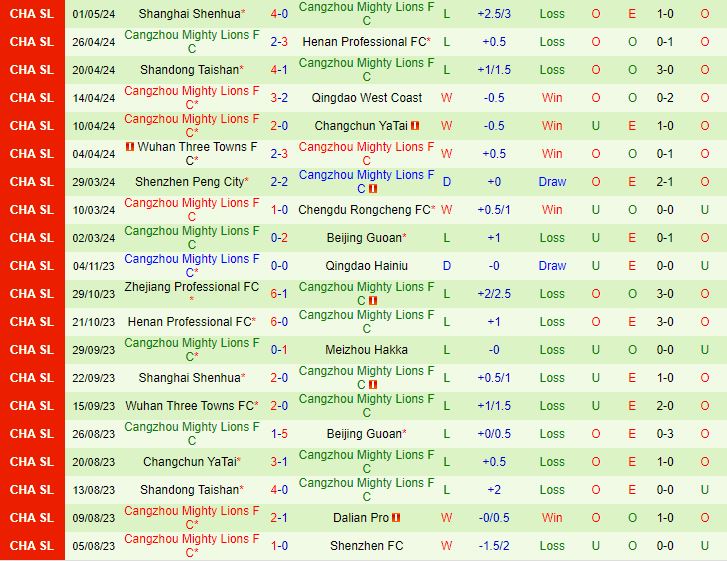The width and height of the screenshot is (727, 561).
Task: Click date 10/03/24
Action: pyautogui.click(x=94, y=210)
